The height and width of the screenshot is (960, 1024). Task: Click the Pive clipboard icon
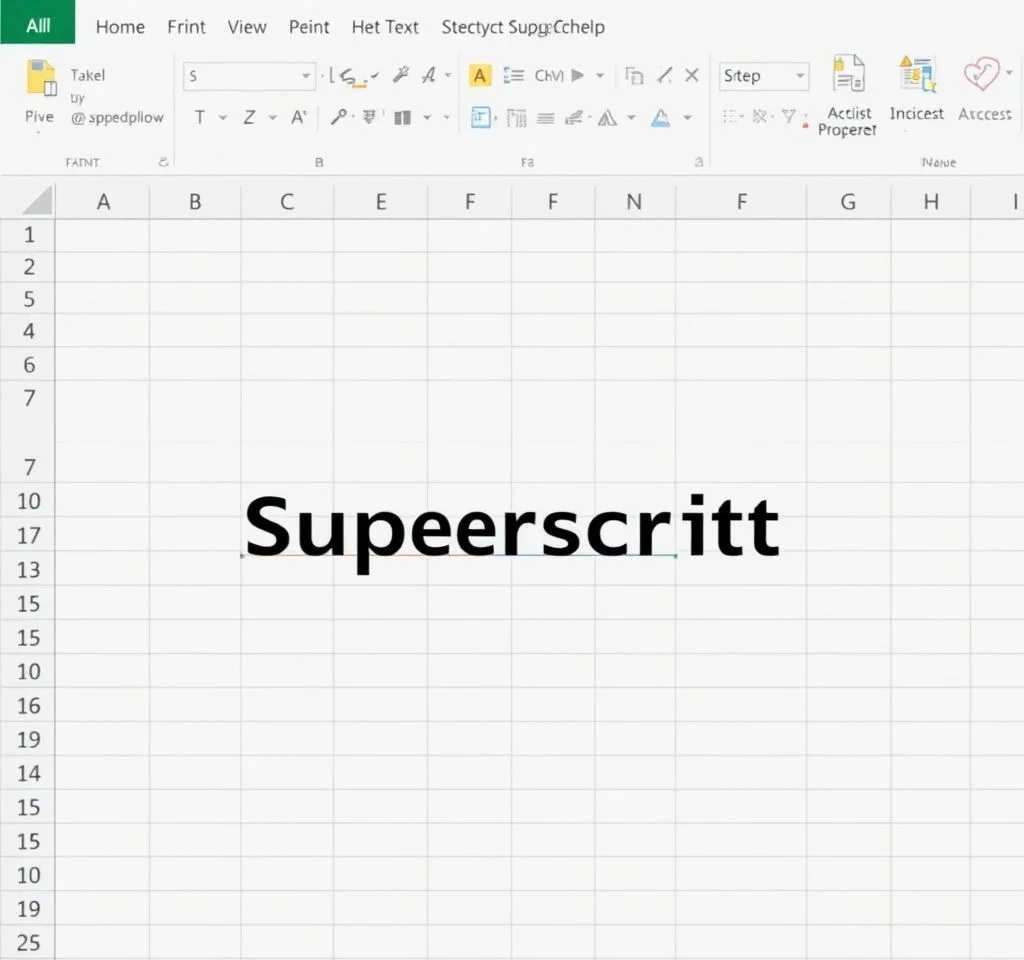point(40,80)
